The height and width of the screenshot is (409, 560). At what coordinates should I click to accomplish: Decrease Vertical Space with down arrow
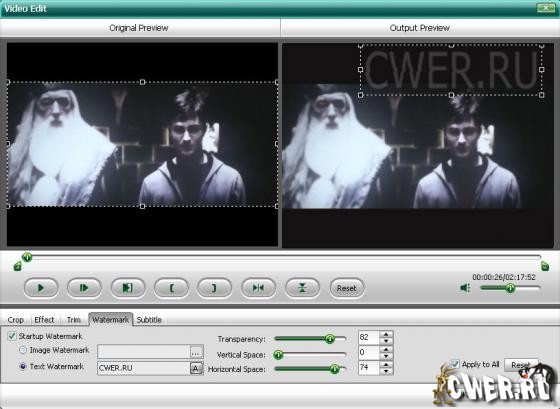386,356
